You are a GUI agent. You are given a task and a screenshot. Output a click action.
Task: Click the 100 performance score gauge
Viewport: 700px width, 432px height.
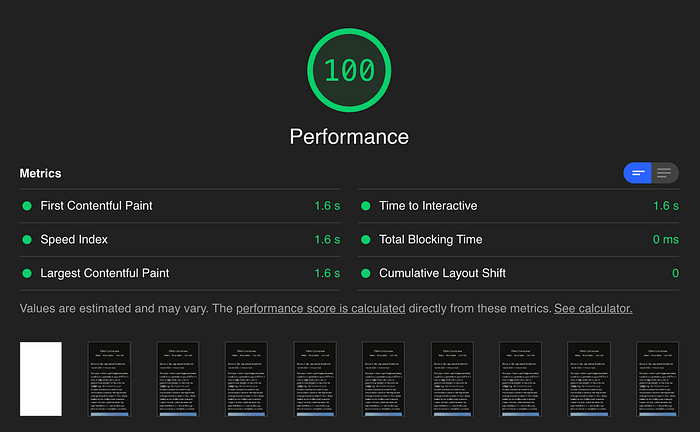point(349,70)
